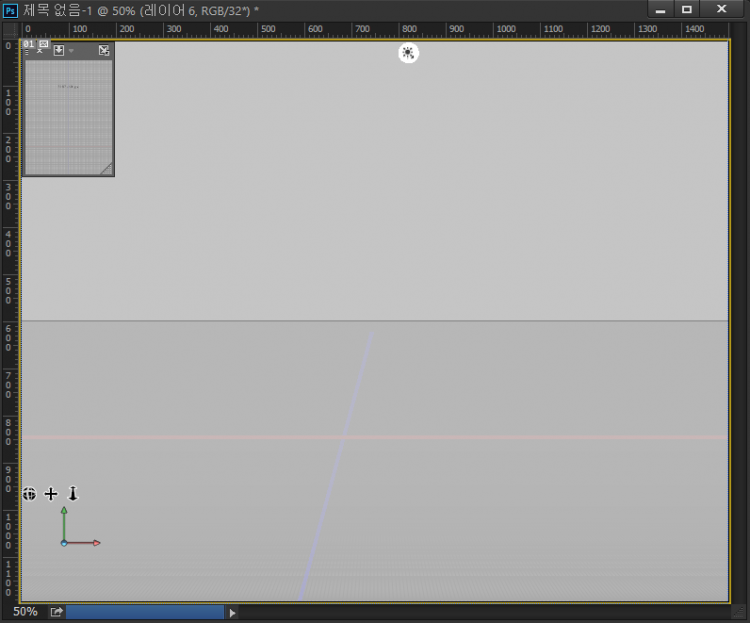Select the orbit 3D camera icon

tap(30, 493)
